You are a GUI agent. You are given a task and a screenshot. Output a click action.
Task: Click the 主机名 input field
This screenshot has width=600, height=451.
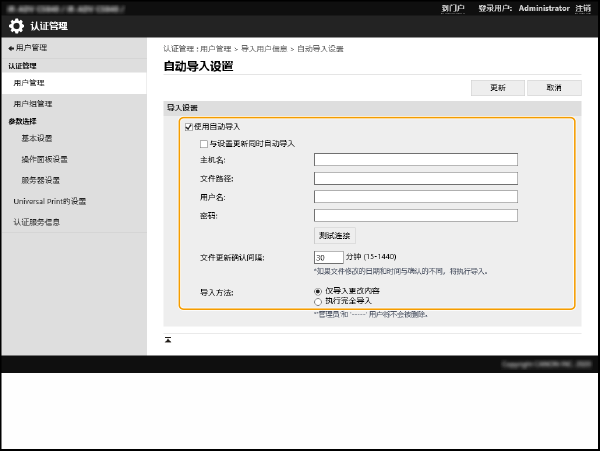pyautogui.click(x=415, y=159)
